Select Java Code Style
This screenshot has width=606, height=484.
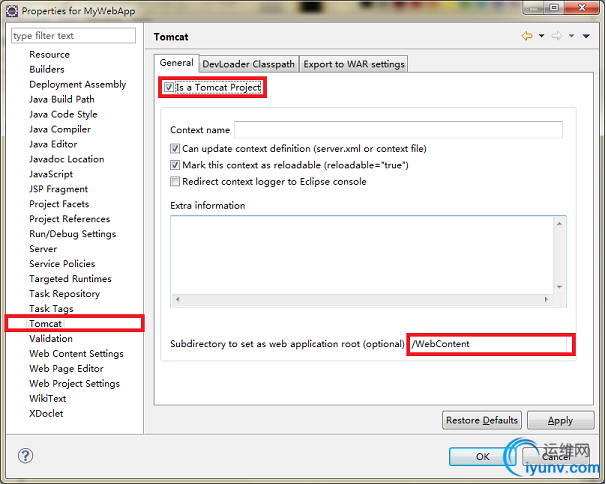pos(63,114)
